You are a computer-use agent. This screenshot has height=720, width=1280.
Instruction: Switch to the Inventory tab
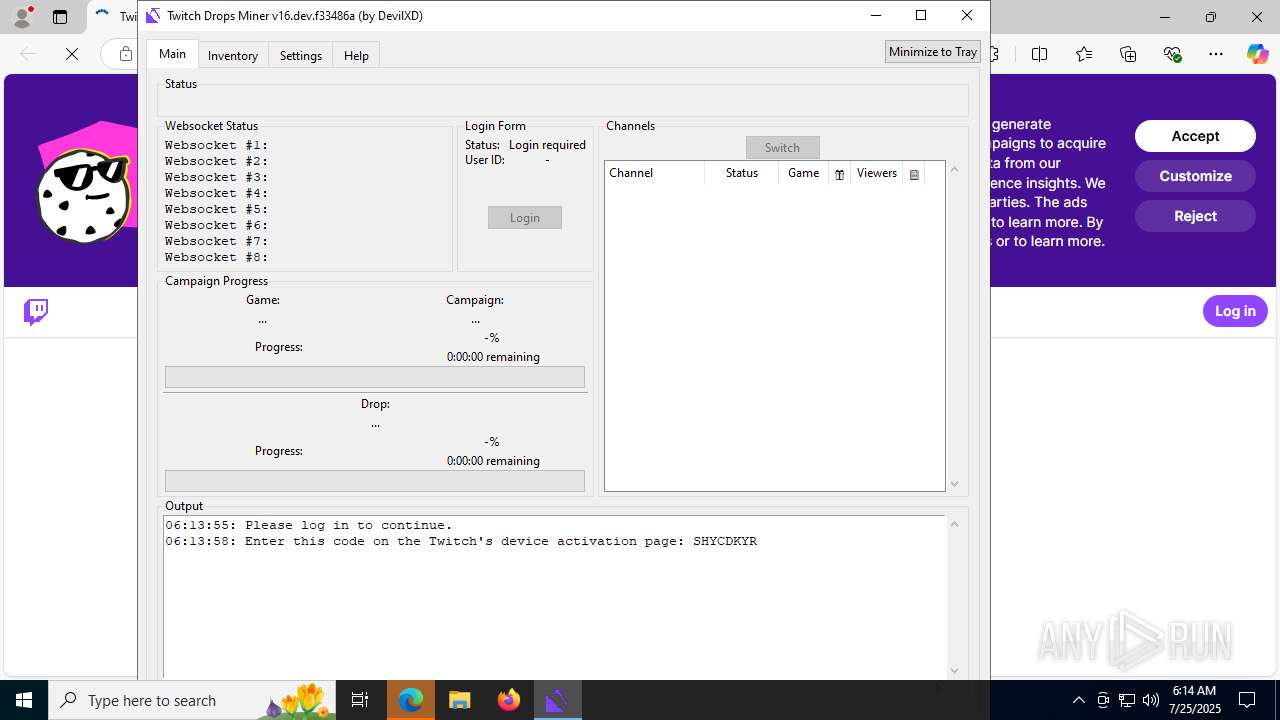click(x=233, y=55)
